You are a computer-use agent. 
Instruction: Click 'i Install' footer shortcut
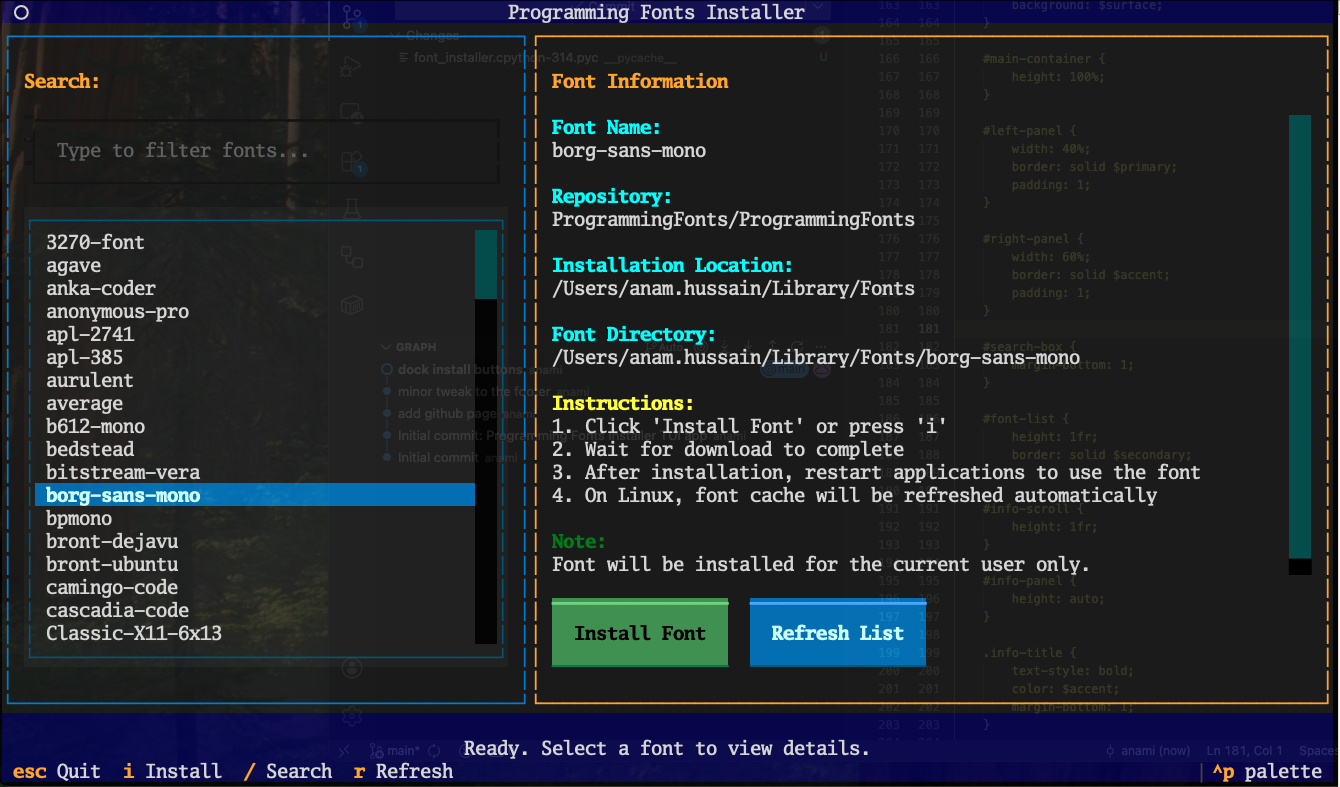[x=172, y=771]
